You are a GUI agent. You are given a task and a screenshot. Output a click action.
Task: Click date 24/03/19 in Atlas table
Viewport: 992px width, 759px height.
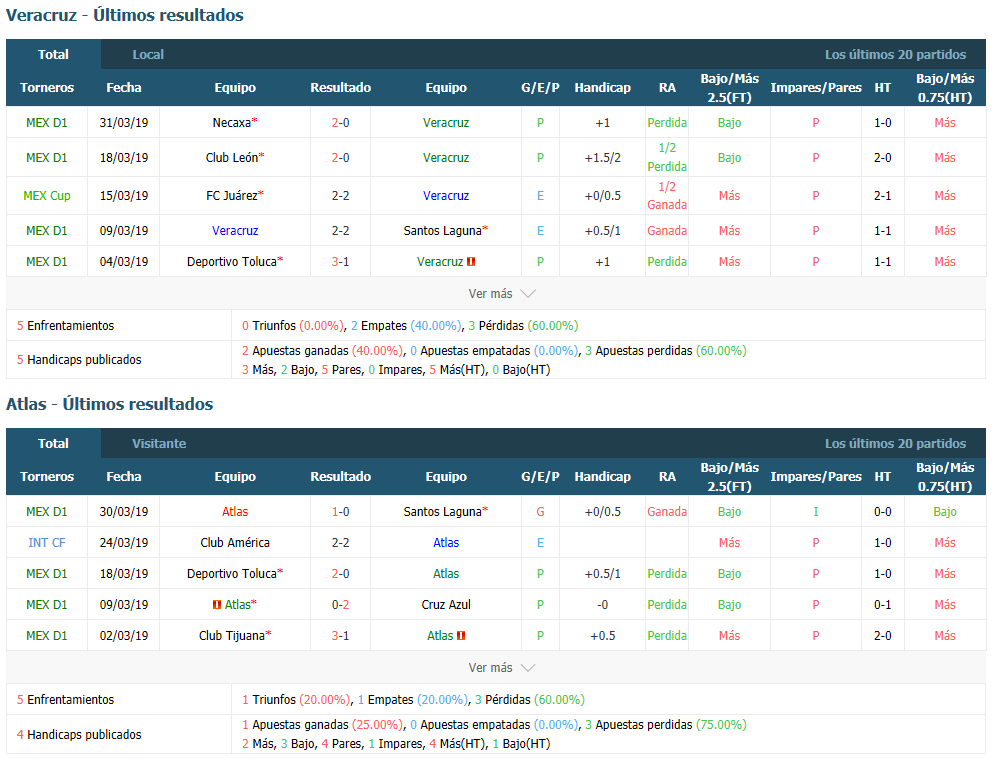124,543
